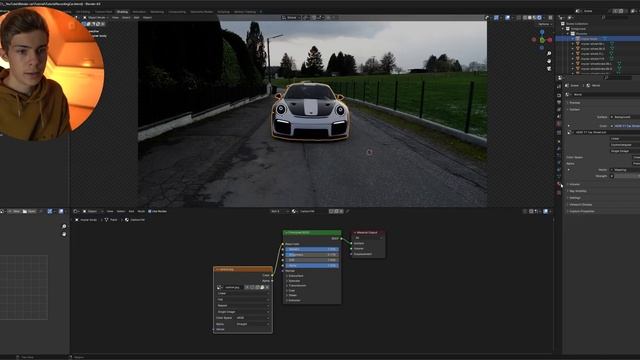This screenshot has width=640, height=360.
Task: Open the Flat projection dropdown in Image Texture
Action: 243,300
